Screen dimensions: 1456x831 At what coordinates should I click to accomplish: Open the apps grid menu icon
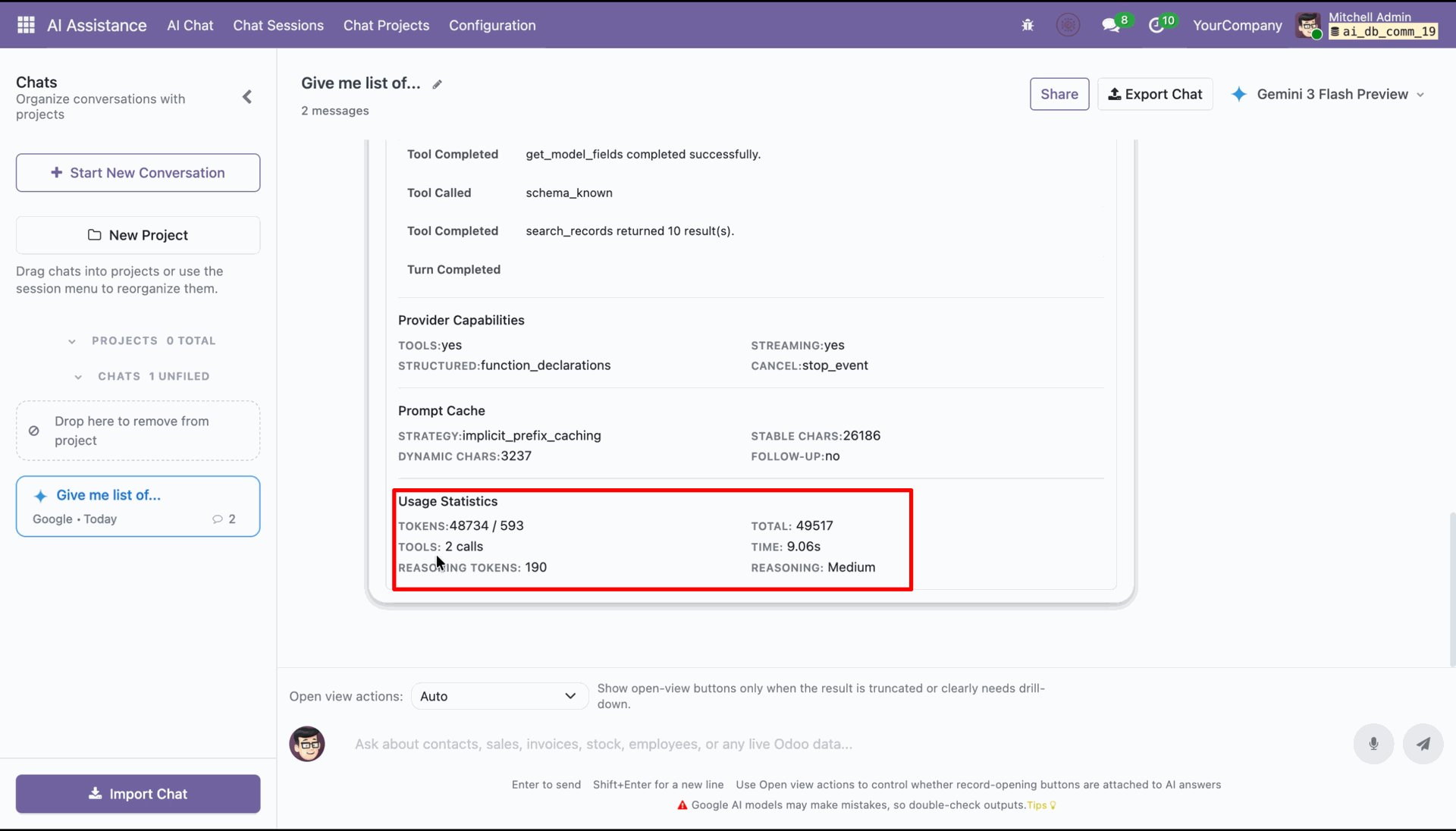[26, 25]
